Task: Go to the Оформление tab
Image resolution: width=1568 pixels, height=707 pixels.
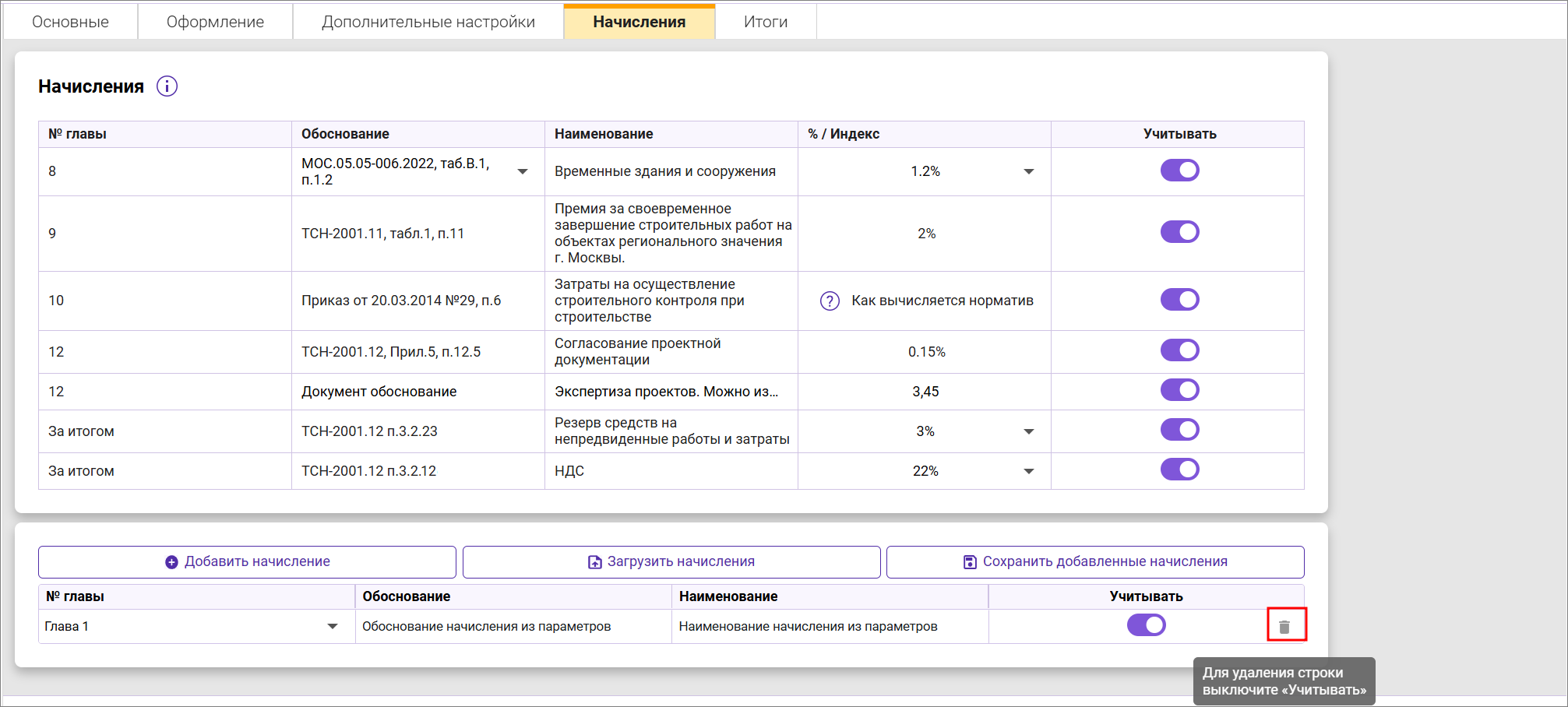Action: click(215, 22)
